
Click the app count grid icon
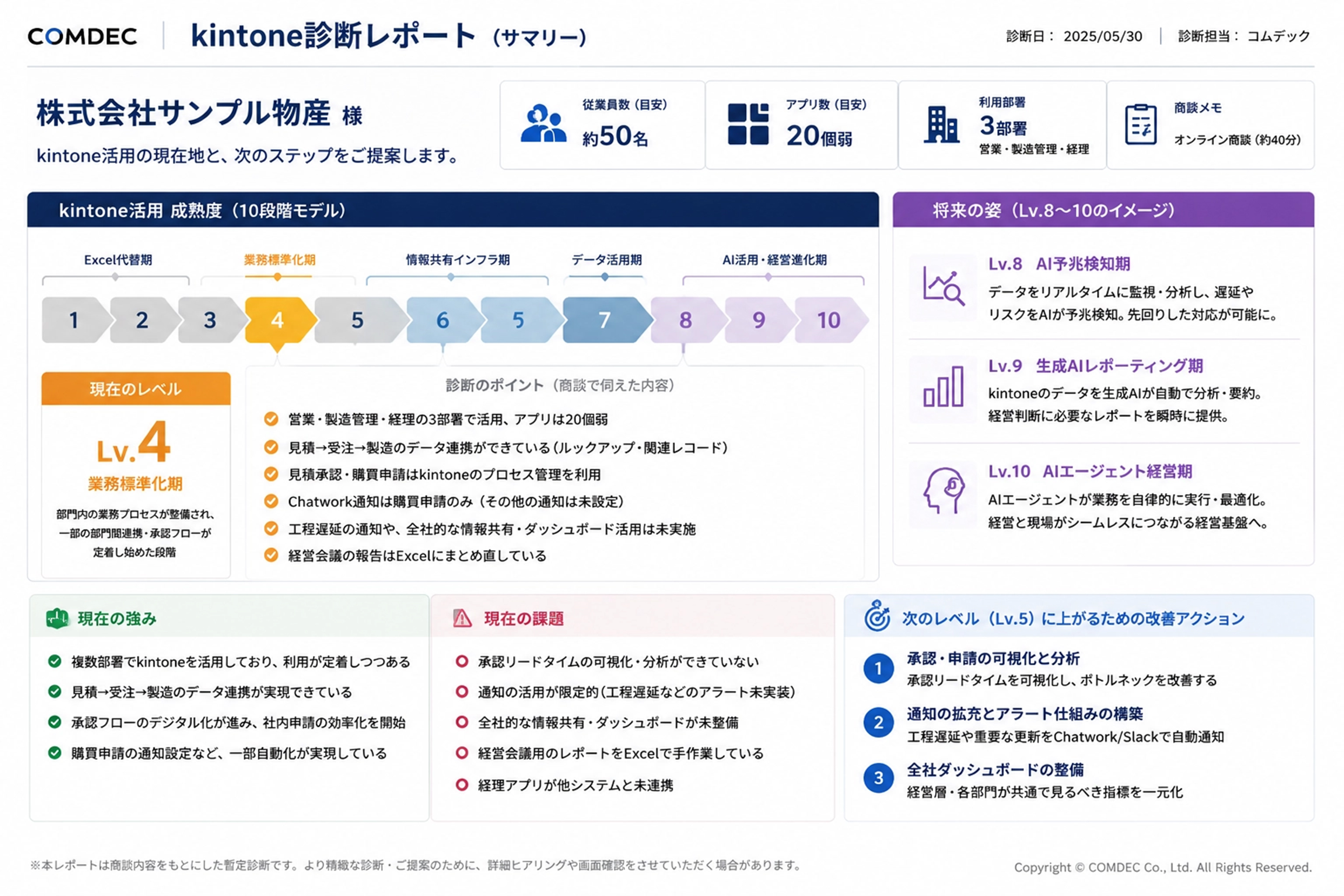coord(748,124)
